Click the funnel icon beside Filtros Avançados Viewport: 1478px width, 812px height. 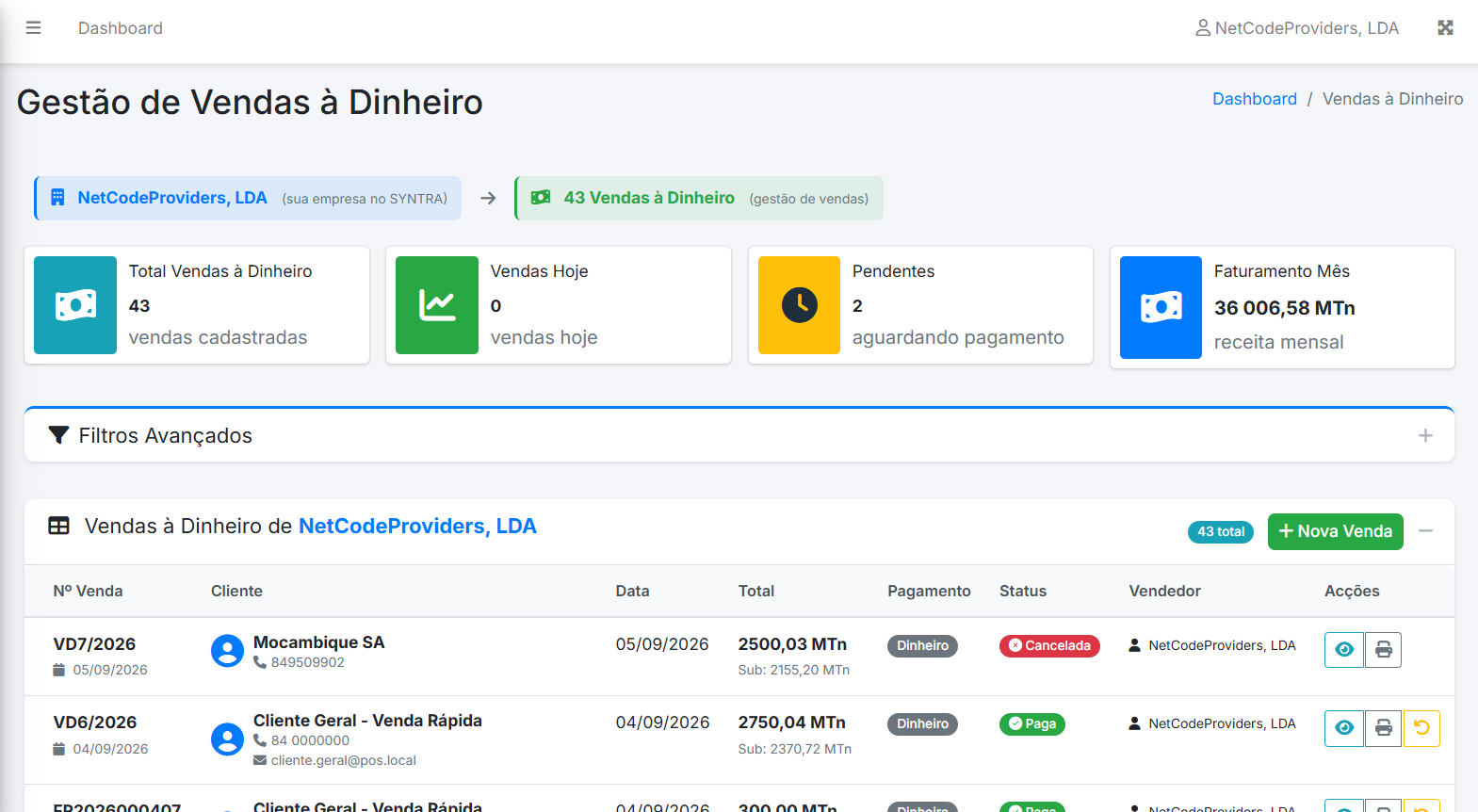(x=58, y=435)
